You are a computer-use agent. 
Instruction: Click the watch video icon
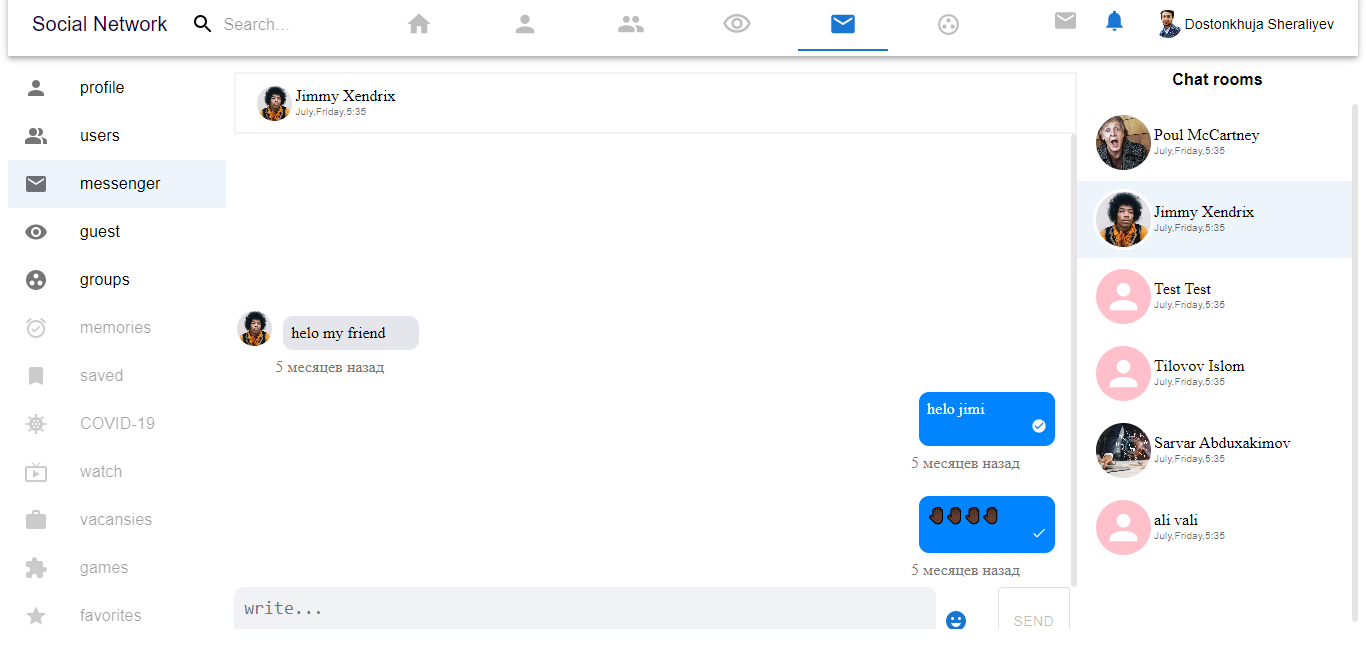click(x=36, y=472)
